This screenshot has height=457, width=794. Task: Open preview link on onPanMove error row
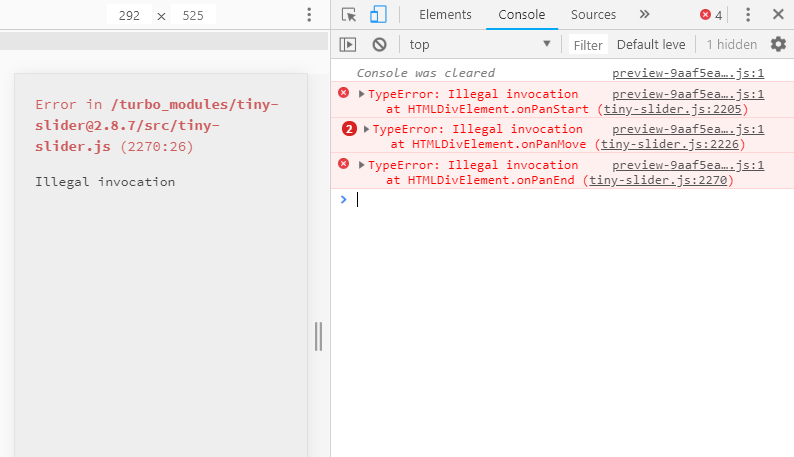[688, 129]
